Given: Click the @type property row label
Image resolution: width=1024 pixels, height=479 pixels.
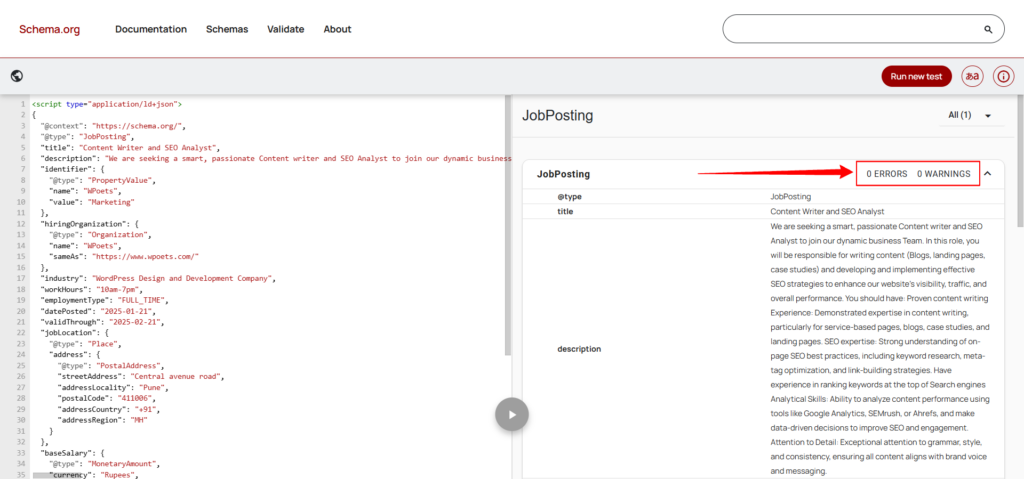Looking at the screenshot, I should (569, 196).
